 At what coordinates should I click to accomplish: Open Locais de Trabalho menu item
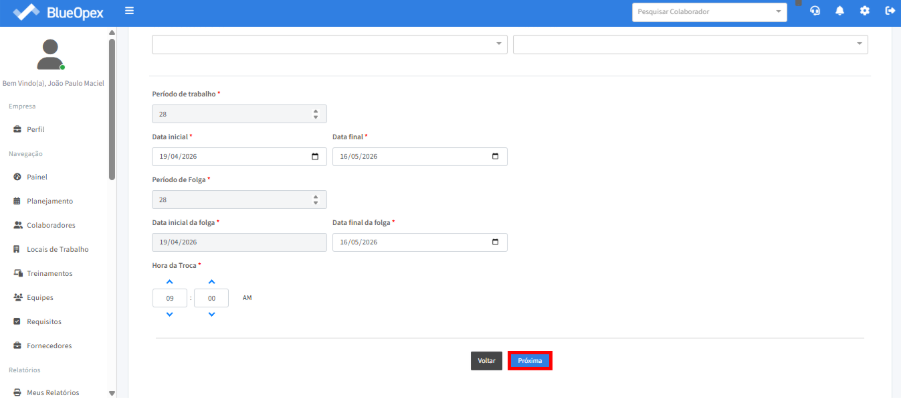[x=57, y=250]
